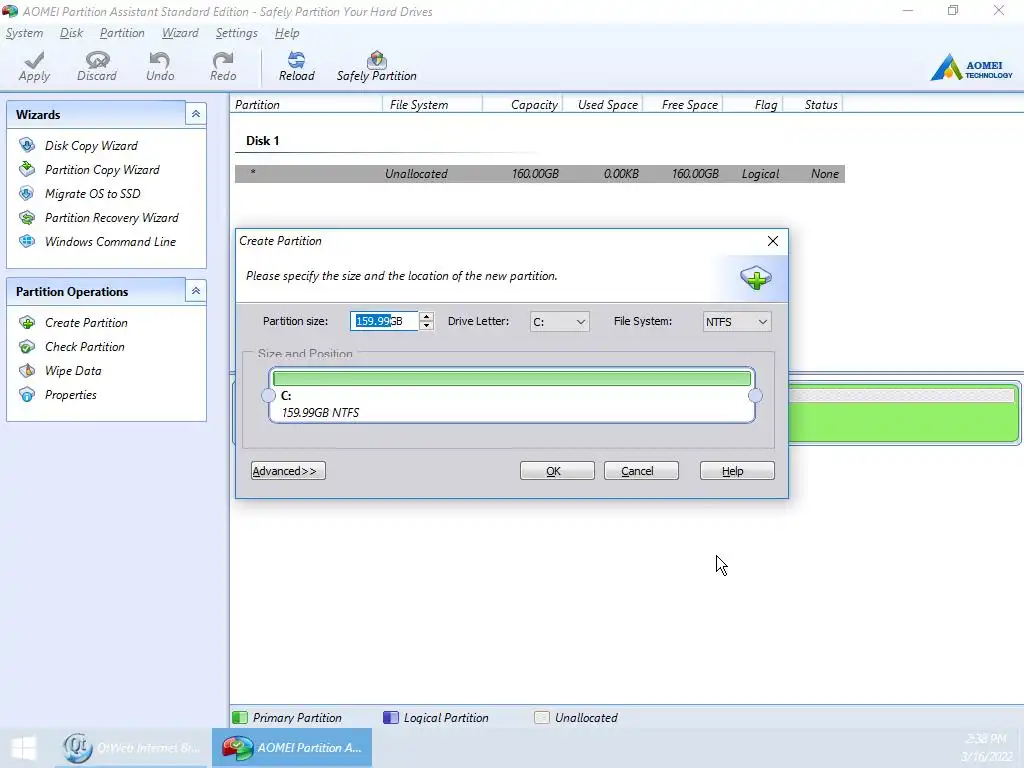The image size is (1024, 768).
Task: Click the Unallocated legend swatch
Action: point(541,718)
